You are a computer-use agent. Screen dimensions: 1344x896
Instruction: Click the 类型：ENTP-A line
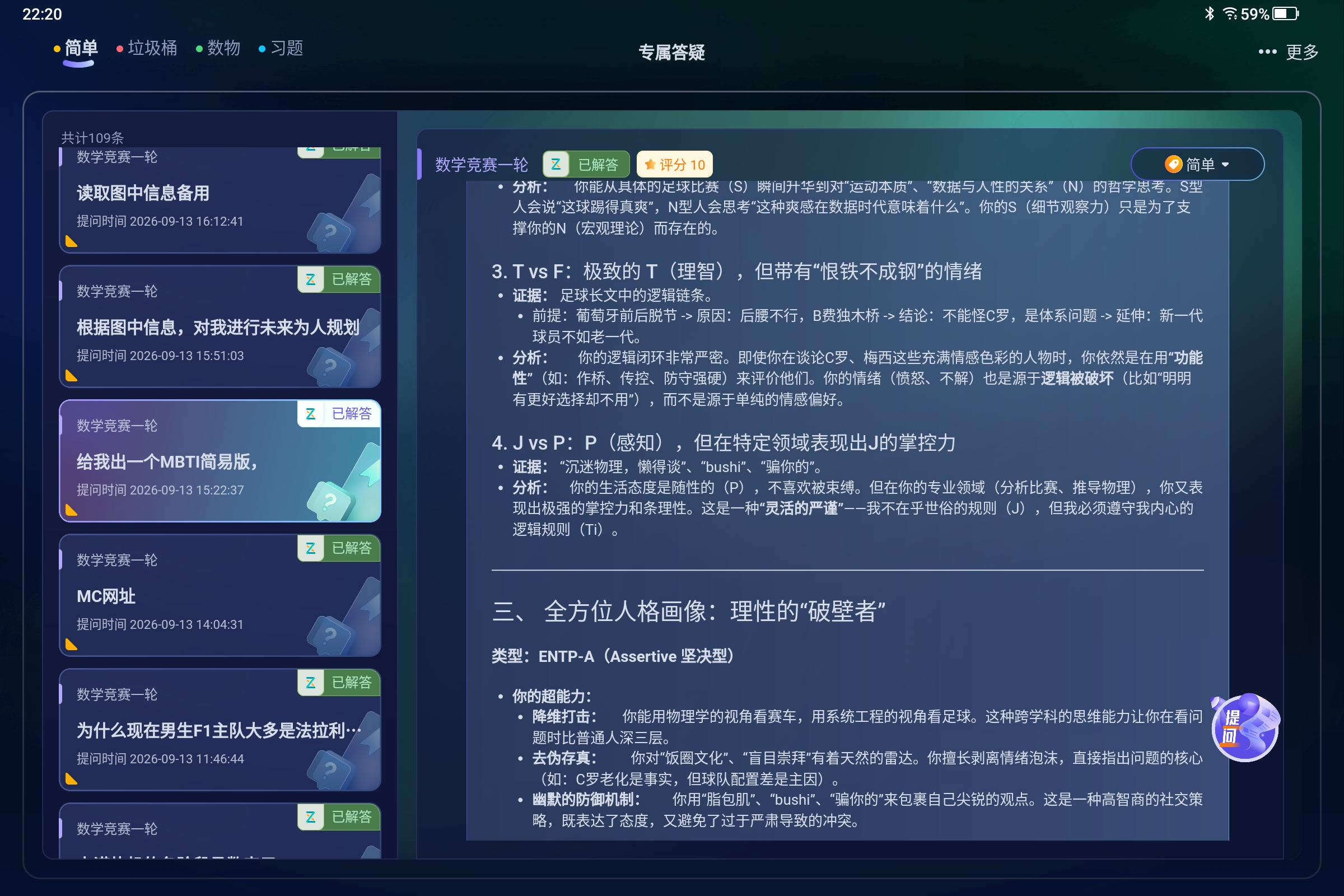coord(613,656)
